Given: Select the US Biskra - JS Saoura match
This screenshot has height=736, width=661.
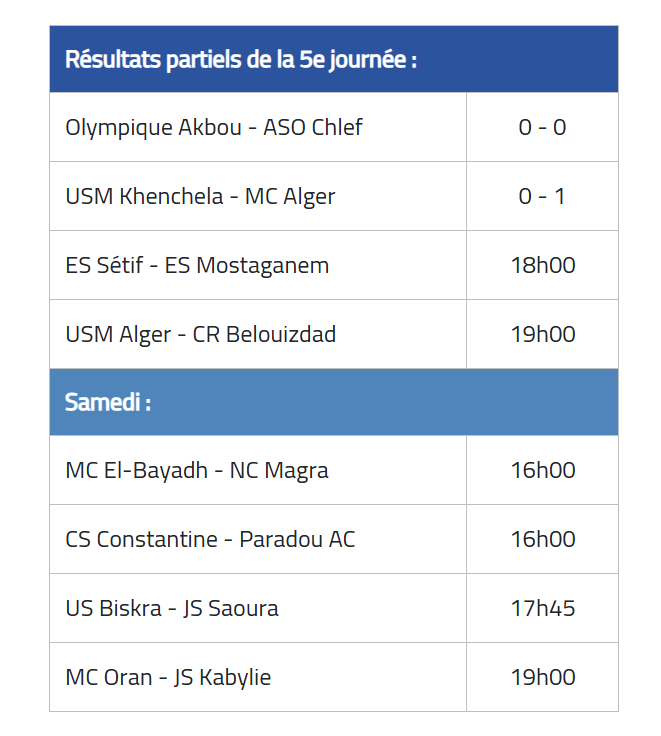Looking at the screenshot, I should coord(258,608).
